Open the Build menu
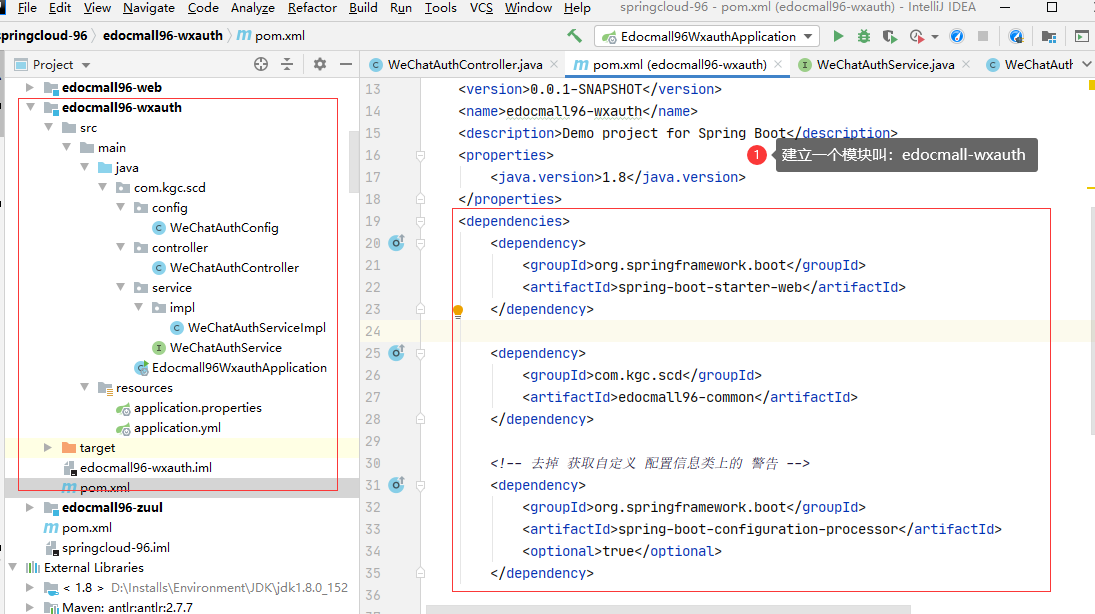This screenshot has height=614, width=1095. click(363, 8)
